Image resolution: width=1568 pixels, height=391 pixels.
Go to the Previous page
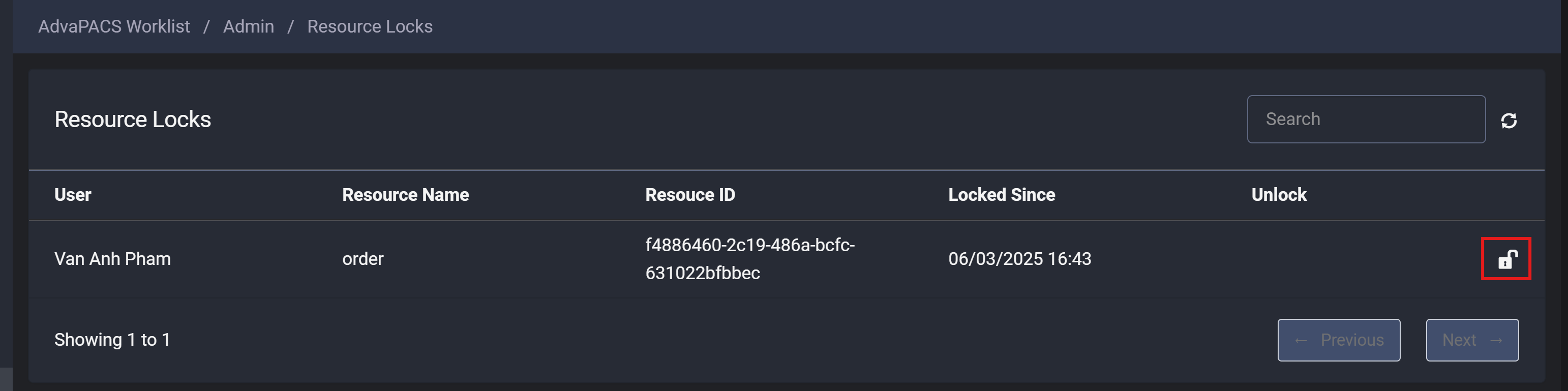[x=1339, y=340]
